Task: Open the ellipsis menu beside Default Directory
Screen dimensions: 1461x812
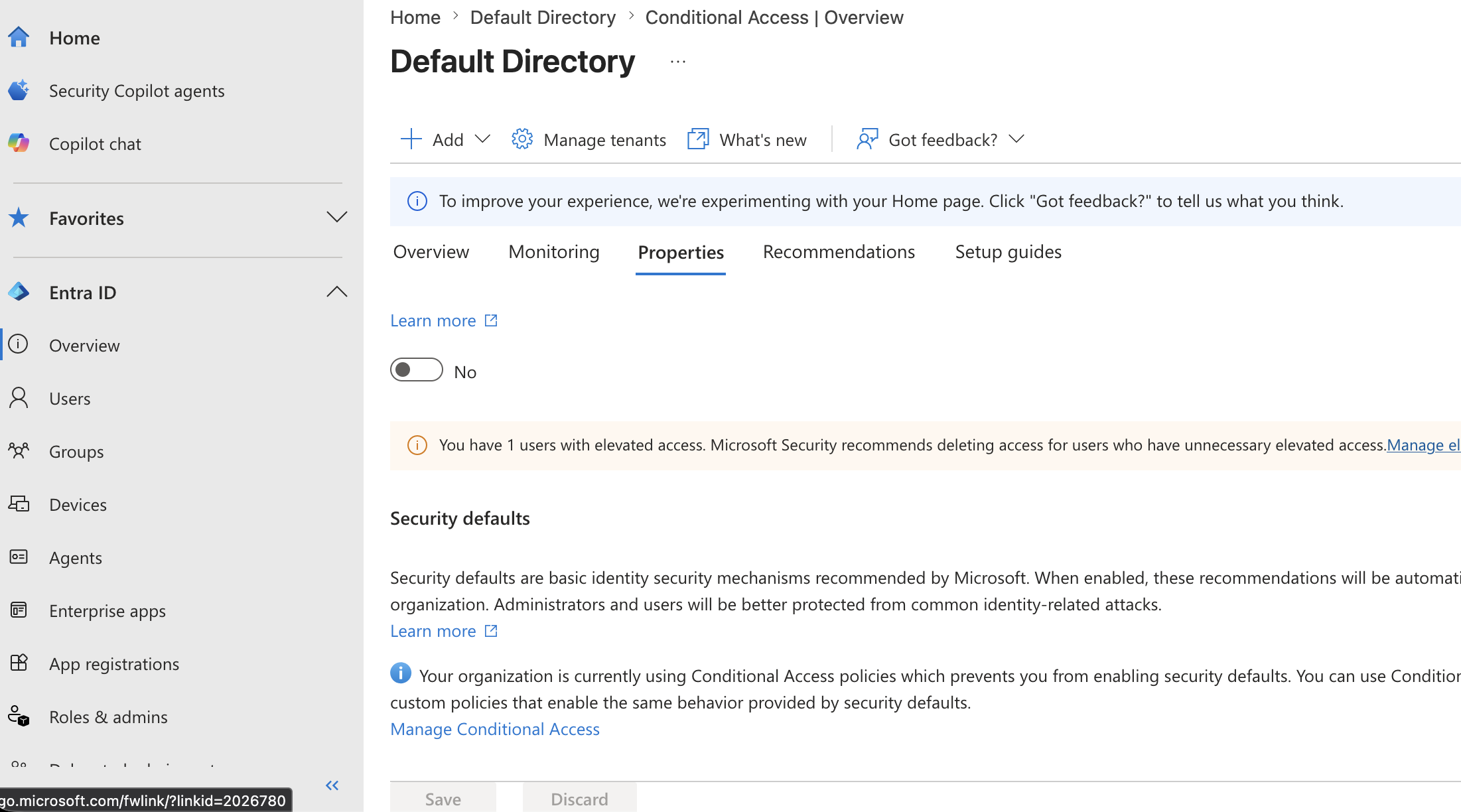Action: pos(678,62)
